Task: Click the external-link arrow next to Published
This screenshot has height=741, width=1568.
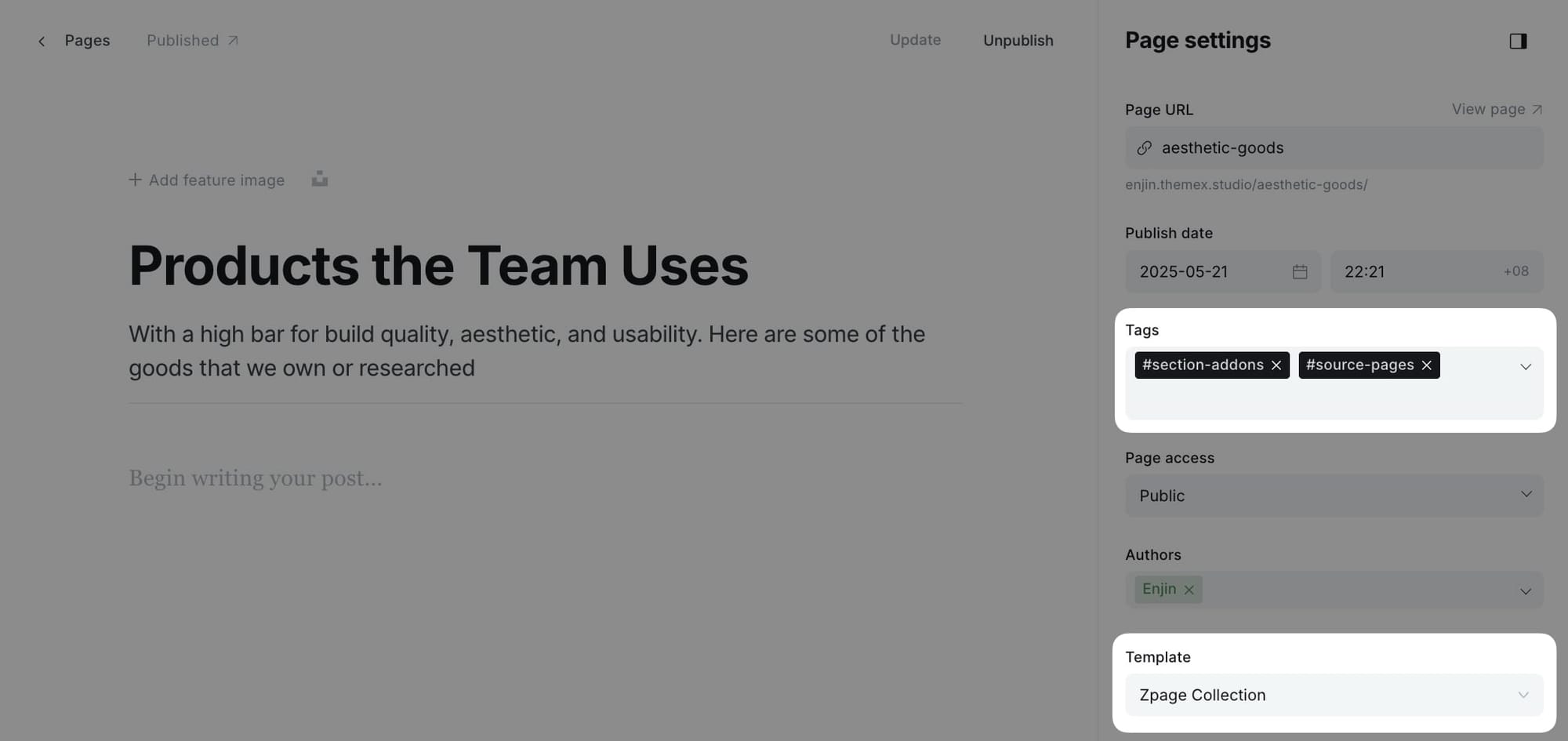Action: [x=233, y=40]
